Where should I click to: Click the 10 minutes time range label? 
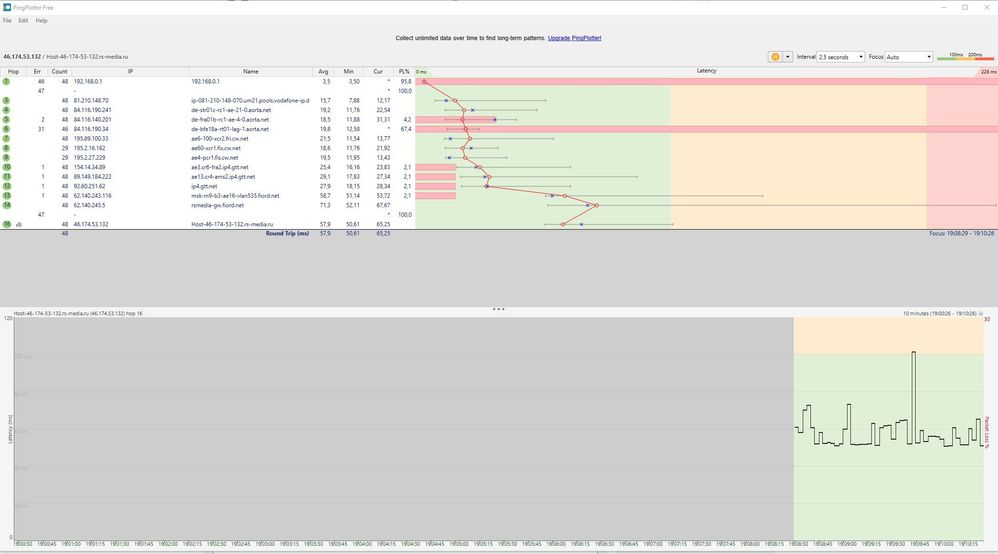pos(939,313)
